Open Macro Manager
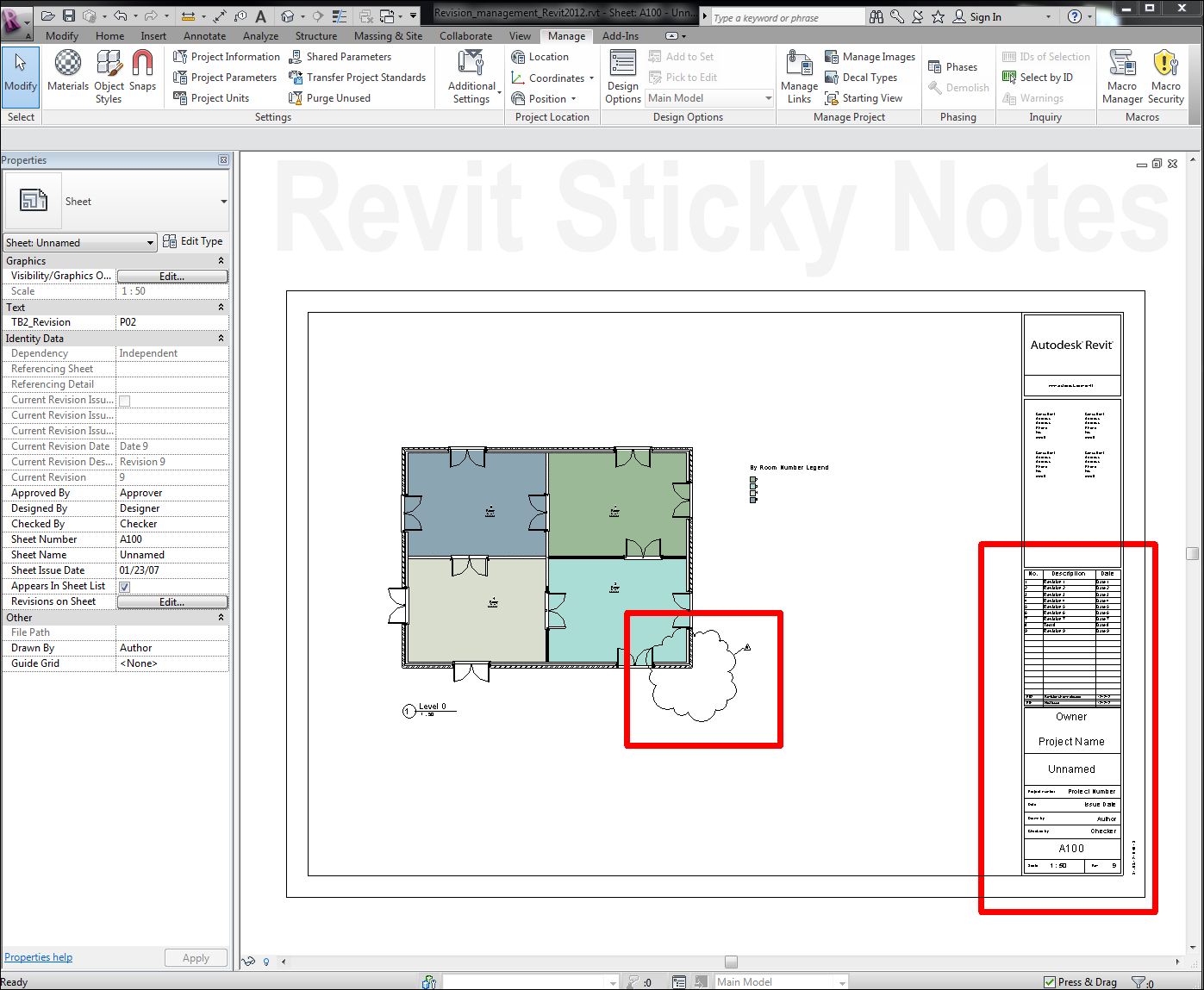 click(1122, 77)
